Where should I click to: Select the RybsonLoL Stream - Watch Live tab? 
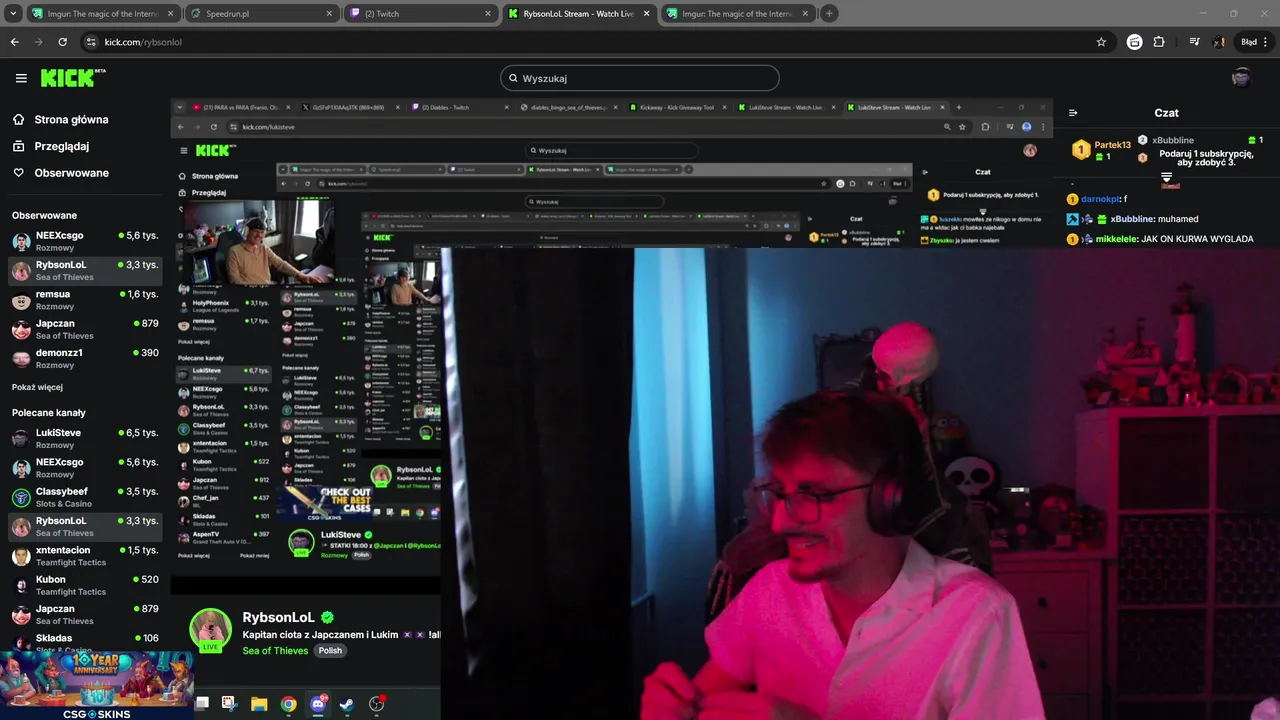point(579,14)
